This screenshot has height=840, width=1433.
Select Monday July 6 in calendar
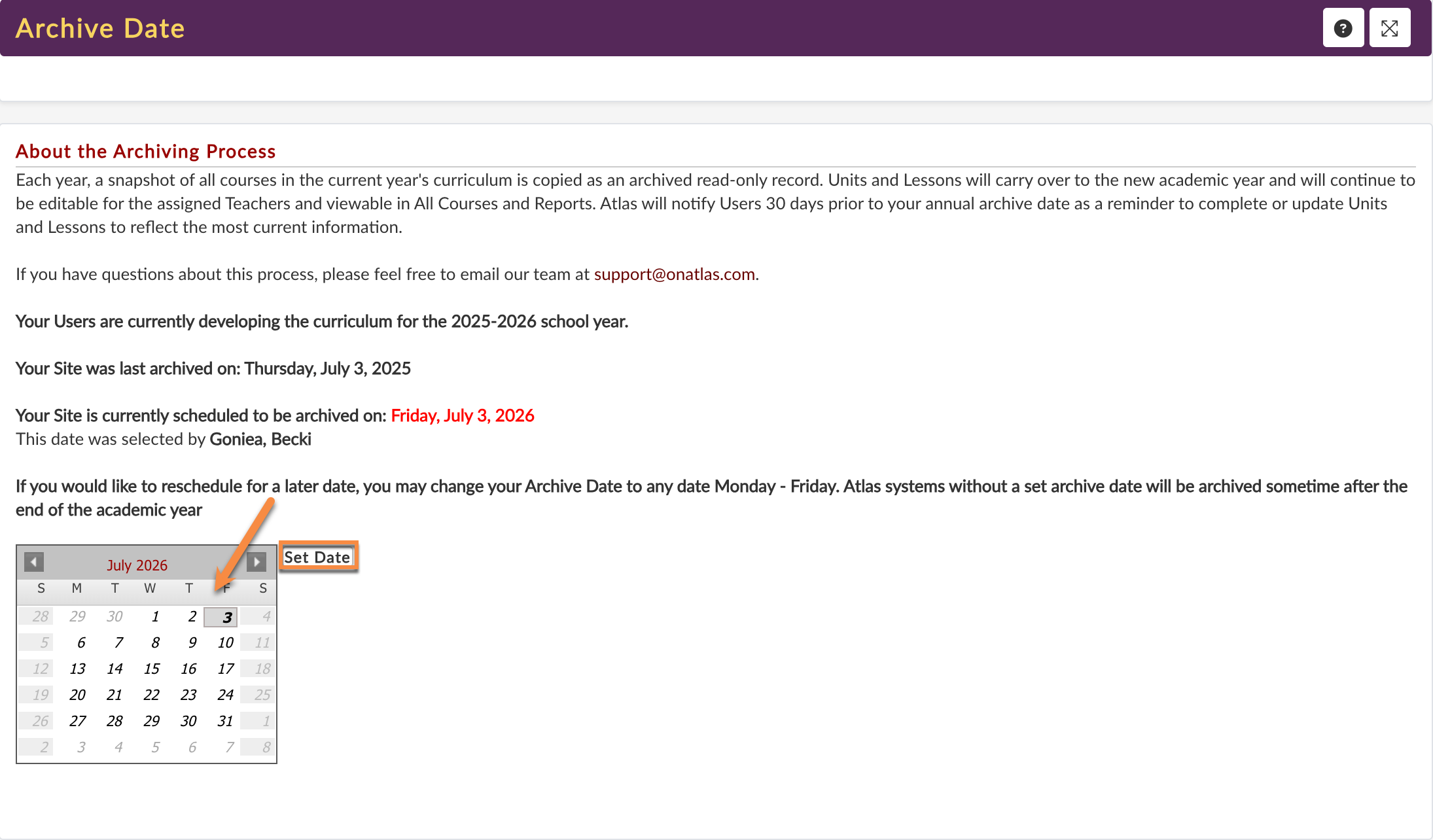click(x=80, y=642)
